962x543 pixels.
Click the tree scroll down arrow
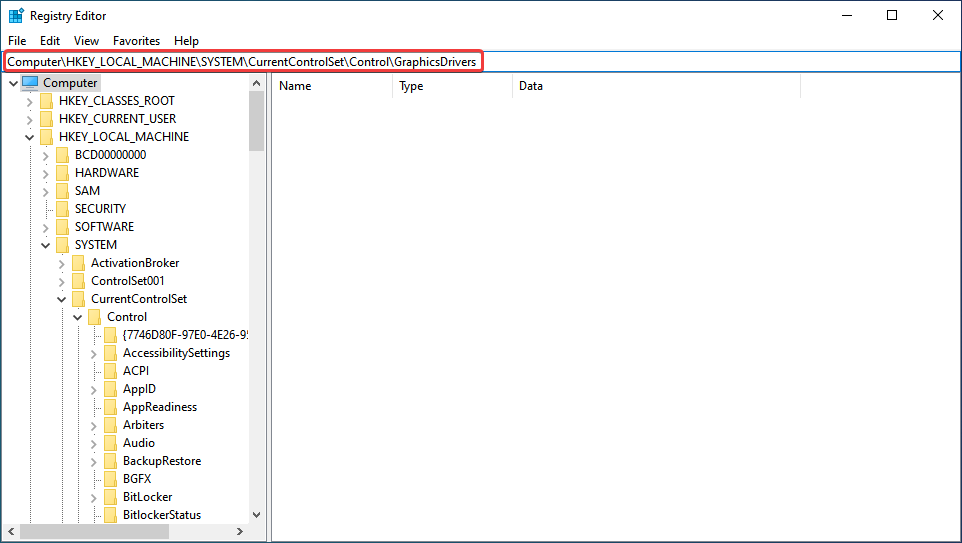coord(256,515)
